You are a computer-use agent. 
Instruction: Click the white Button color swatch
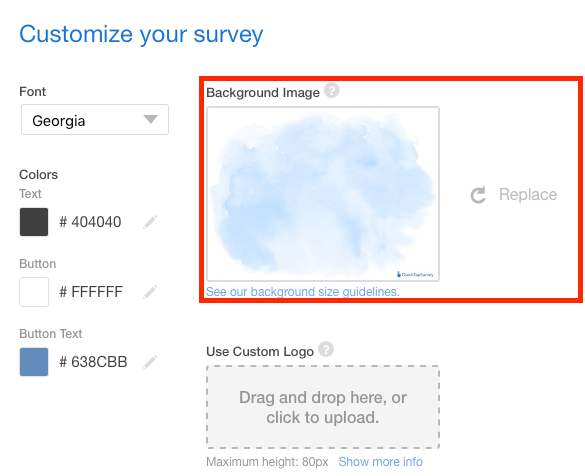coord(34,292)
